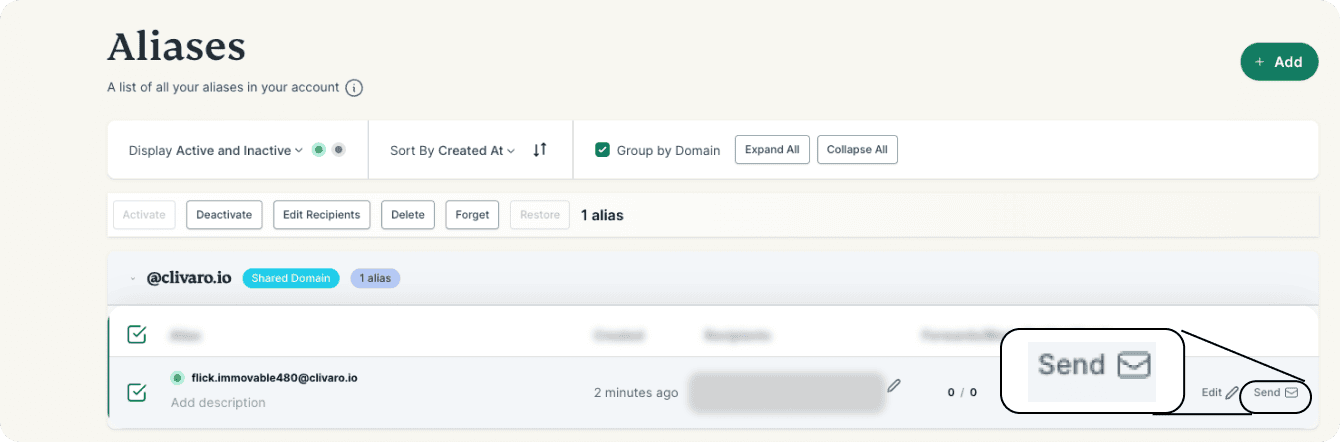Click the Deactivate button
1340x442 pixels.
pos(224,215)
